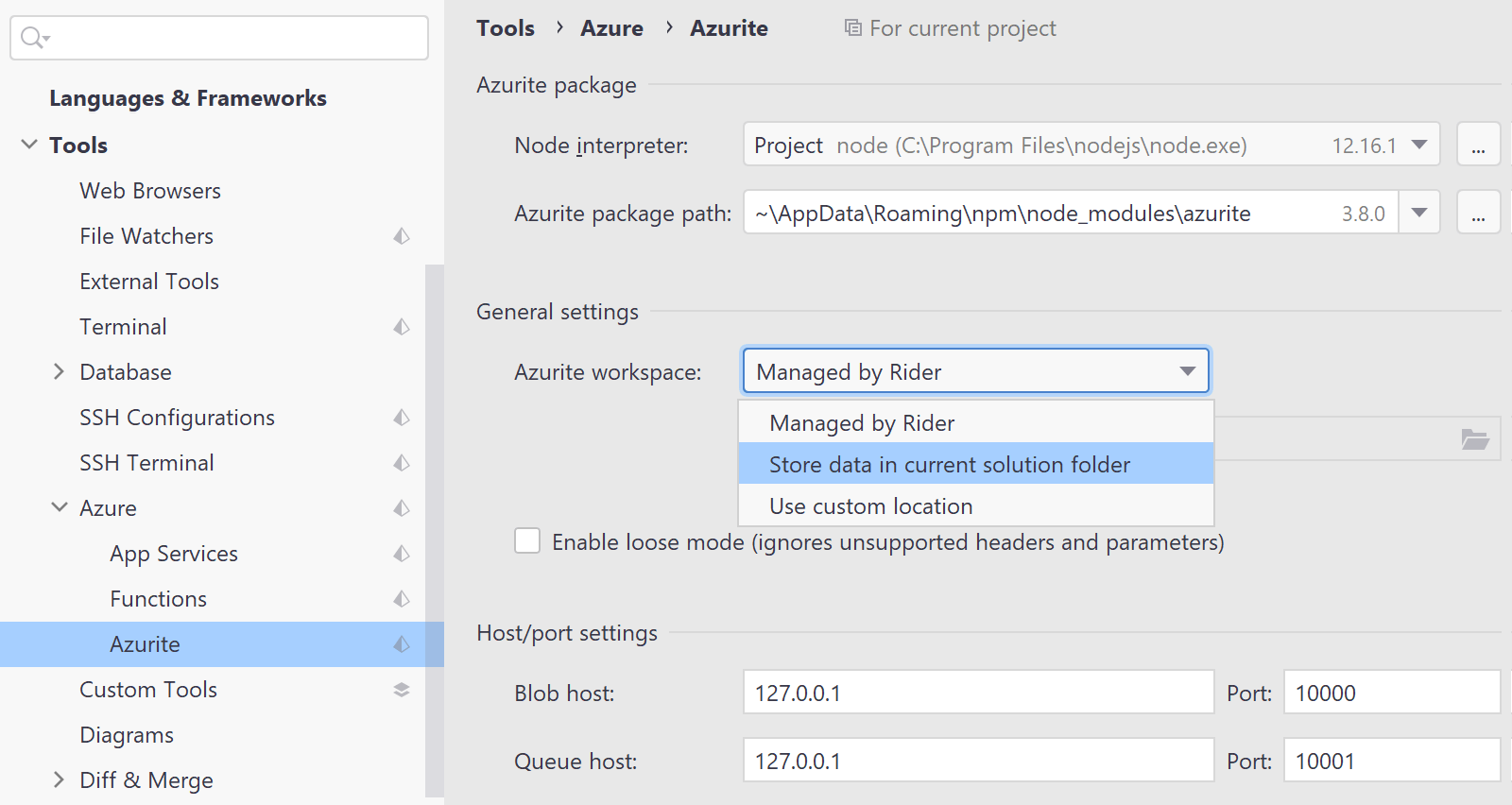Click the search magnifier icon in settings
The image size is (1512, 805).
[34, 38]
